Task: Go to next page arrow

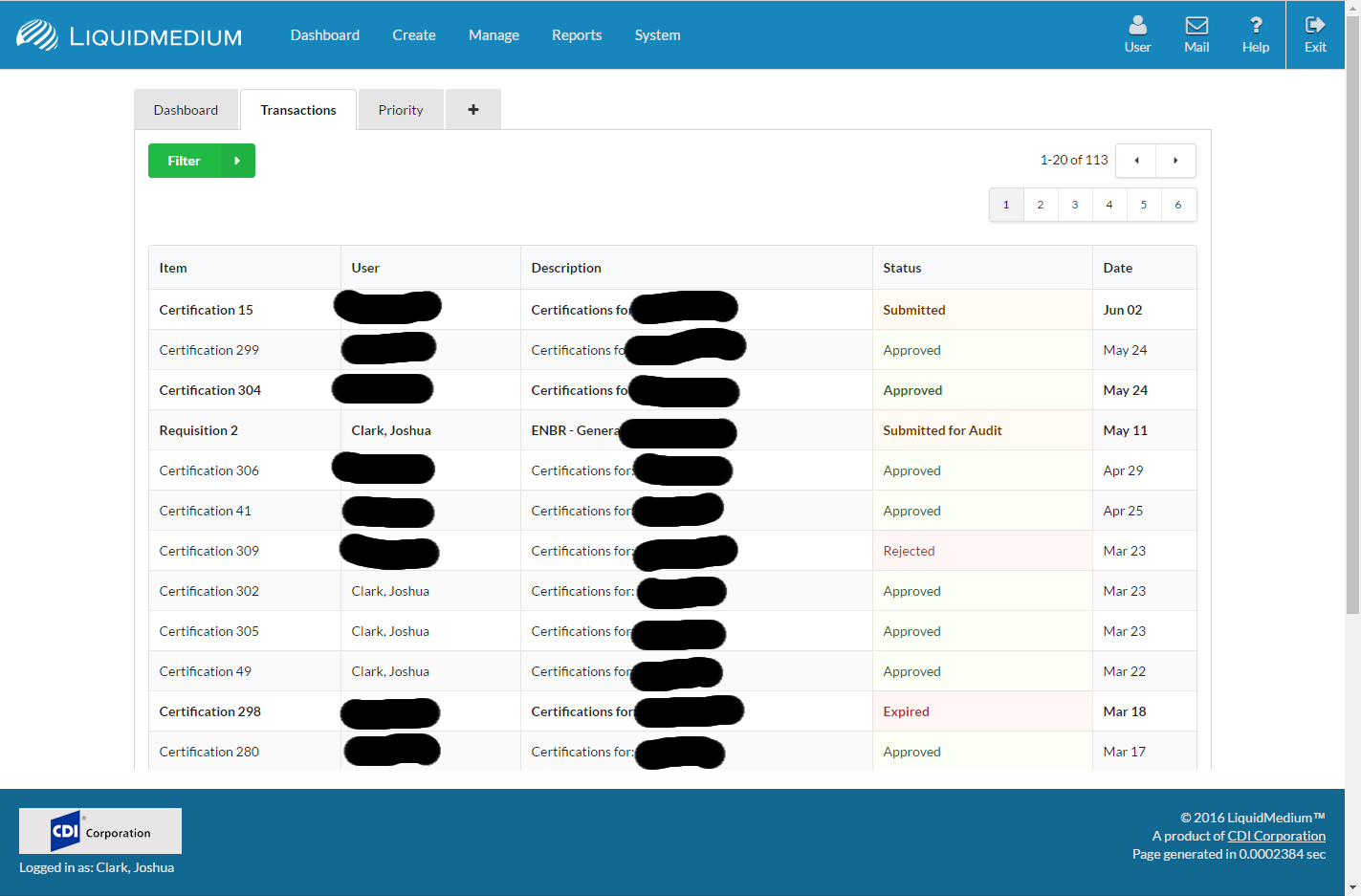Action: click(1175, 161)
